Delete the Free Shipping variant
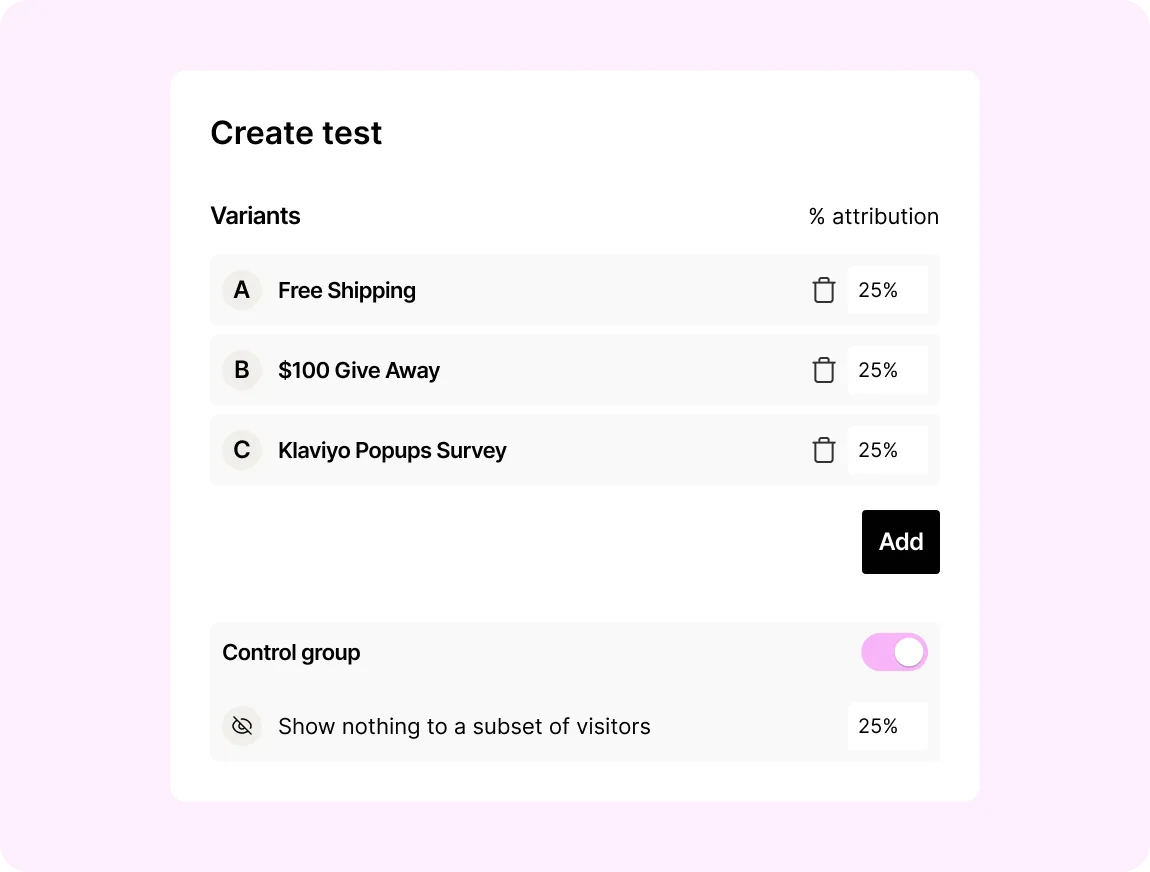This screenshot has width=1150, height=872. click(x=823, y=290)
